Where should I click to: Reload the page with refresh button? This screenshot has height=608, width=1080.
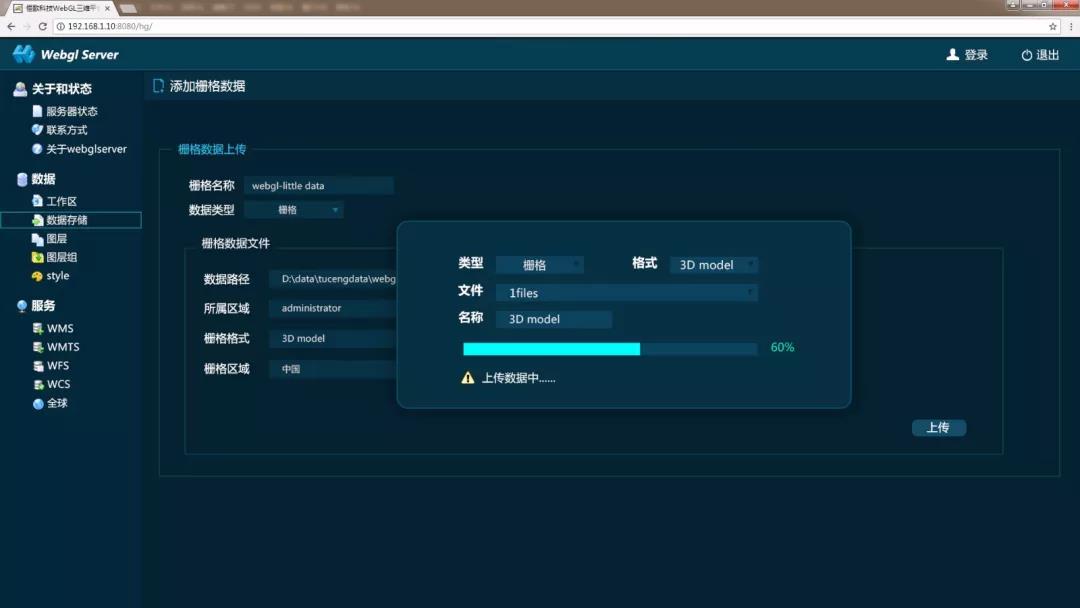pyautogui.click(x=43, y=26)
